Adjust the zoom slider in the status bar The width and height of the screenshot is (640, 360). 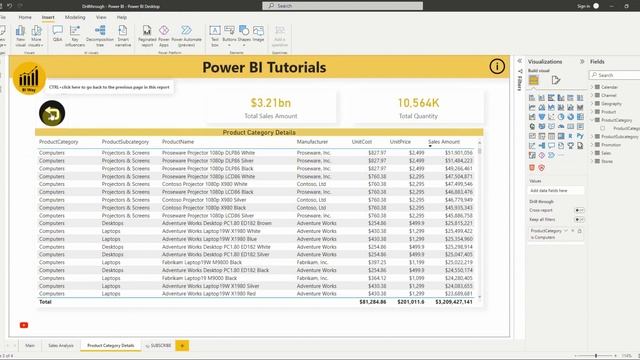[x=596, y=356]
